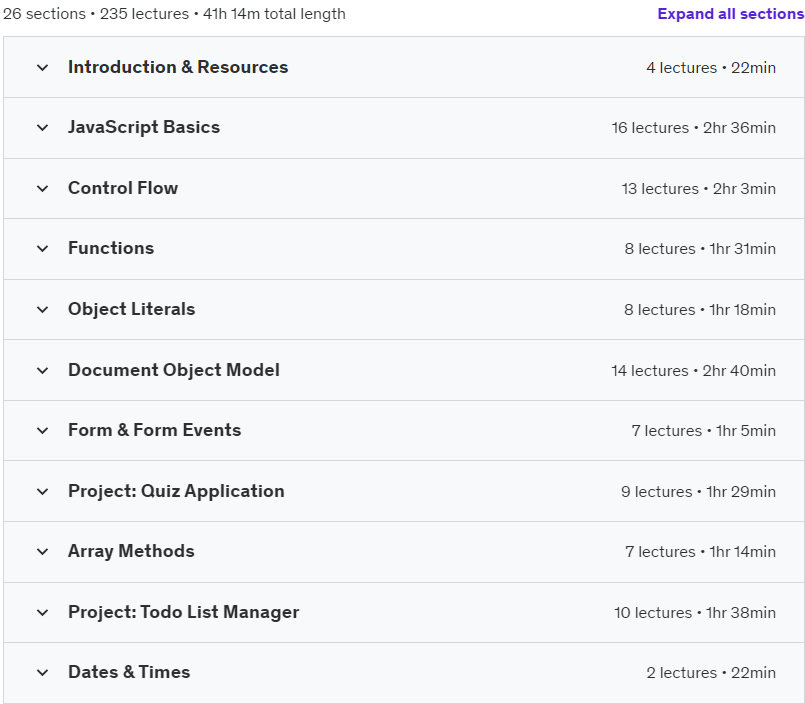Click chevron next to Project: Todo List Manager
Screen dimensions: 805x704
click(43, 613)
